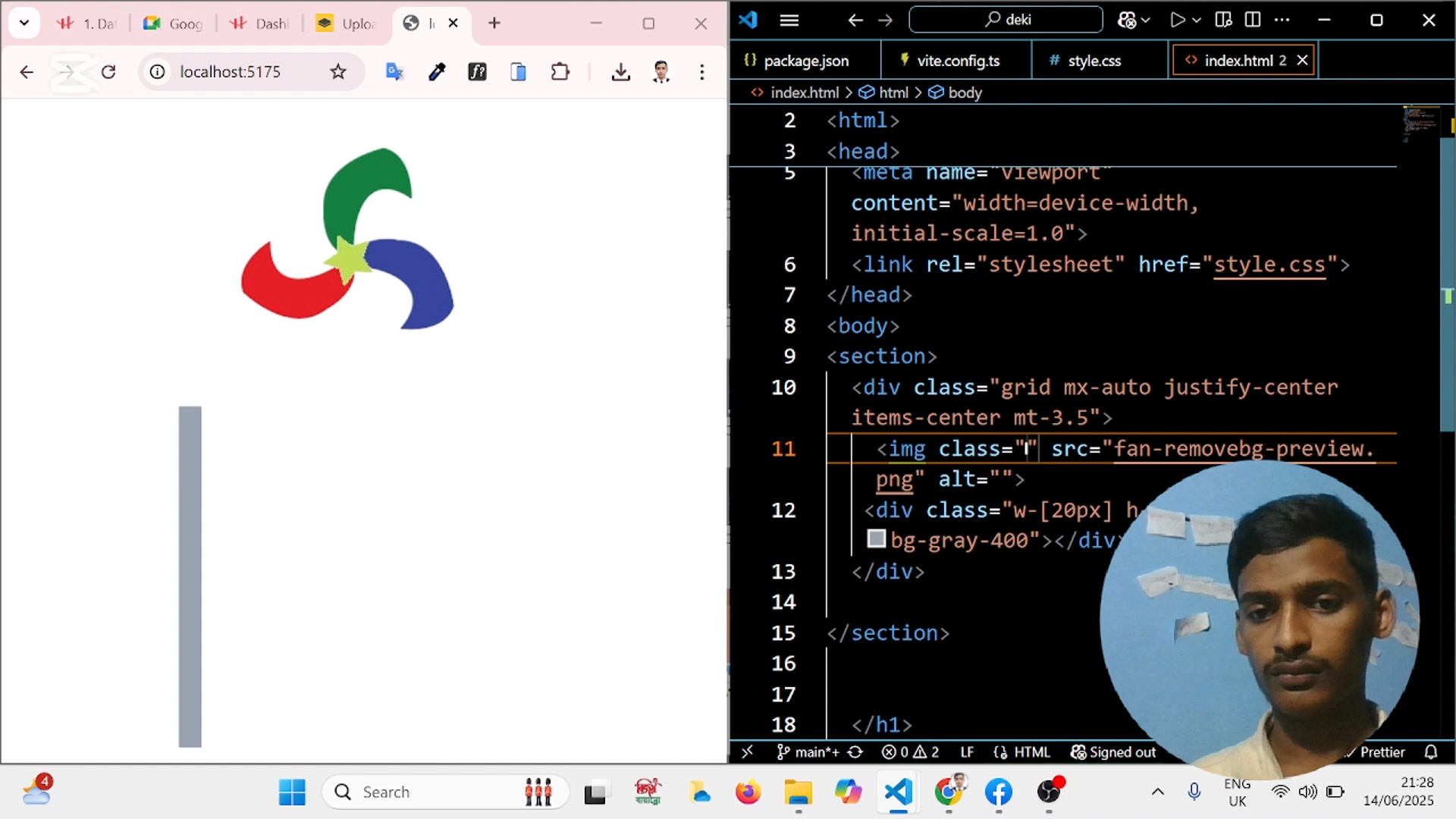Open Facebook app from taskbar
Image resolution: width=1456 pixels, height=819 pixels.
point(999,792)
